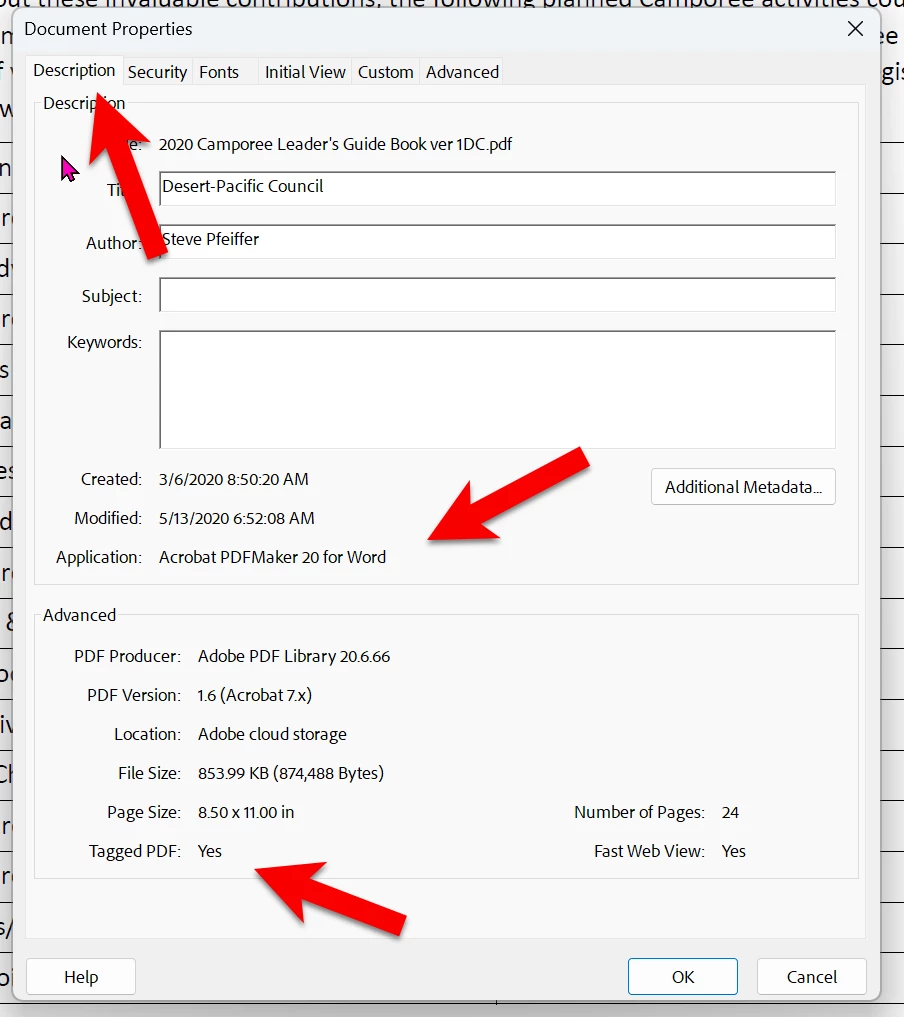Go to the Custom tab
This screenshot has height=1017, width=904.
385,72
